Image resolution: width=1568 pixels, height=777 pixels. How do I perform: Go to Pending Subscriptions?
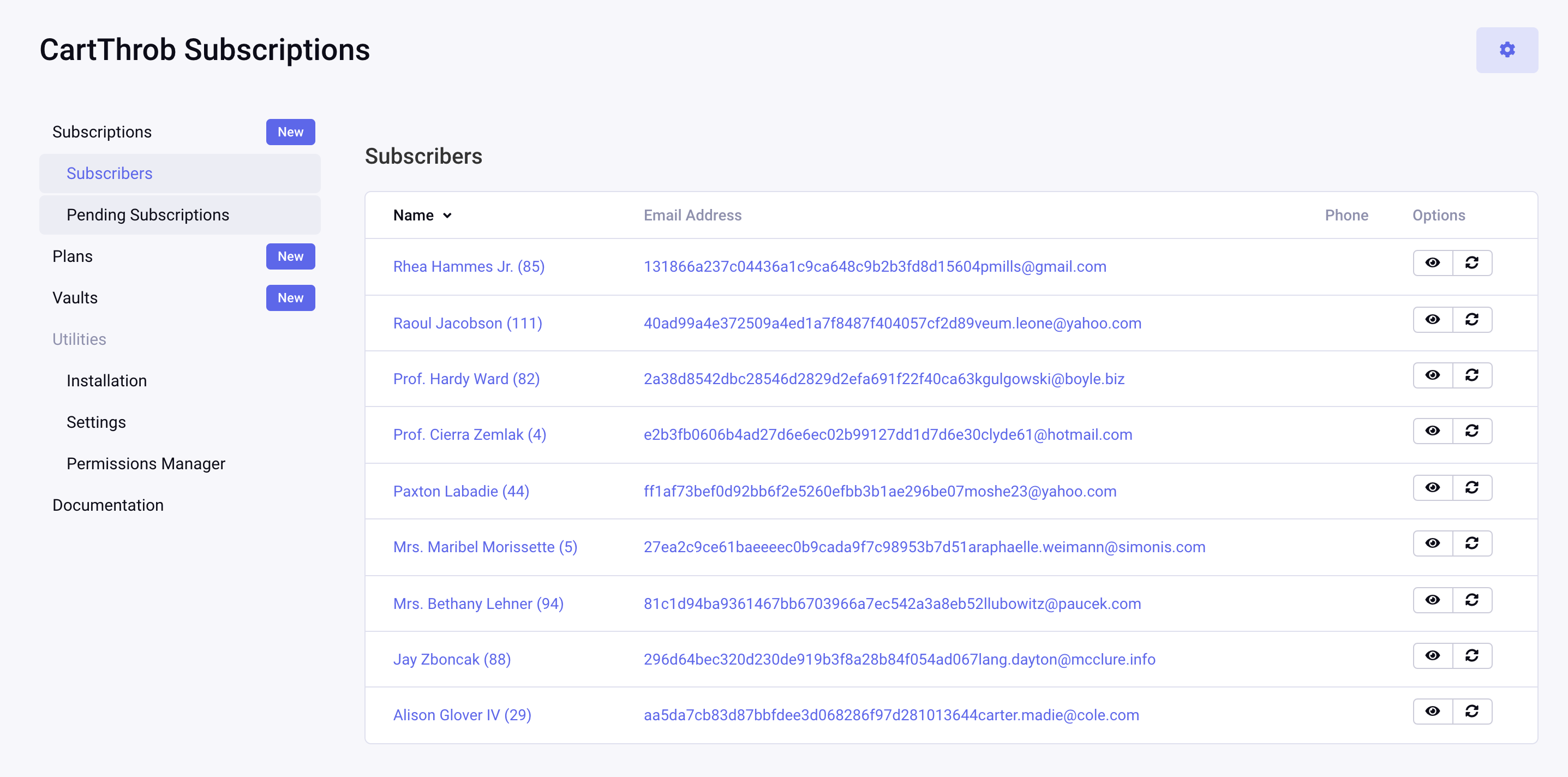(x=179, y=215)
